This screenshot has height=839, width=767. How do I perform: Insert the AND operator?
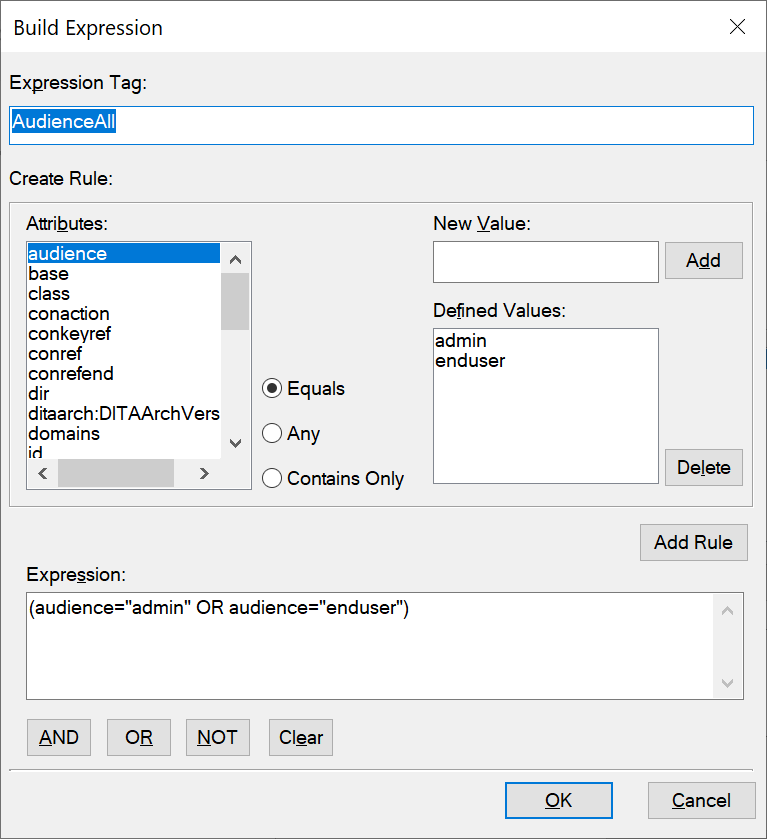click(59, 738)
